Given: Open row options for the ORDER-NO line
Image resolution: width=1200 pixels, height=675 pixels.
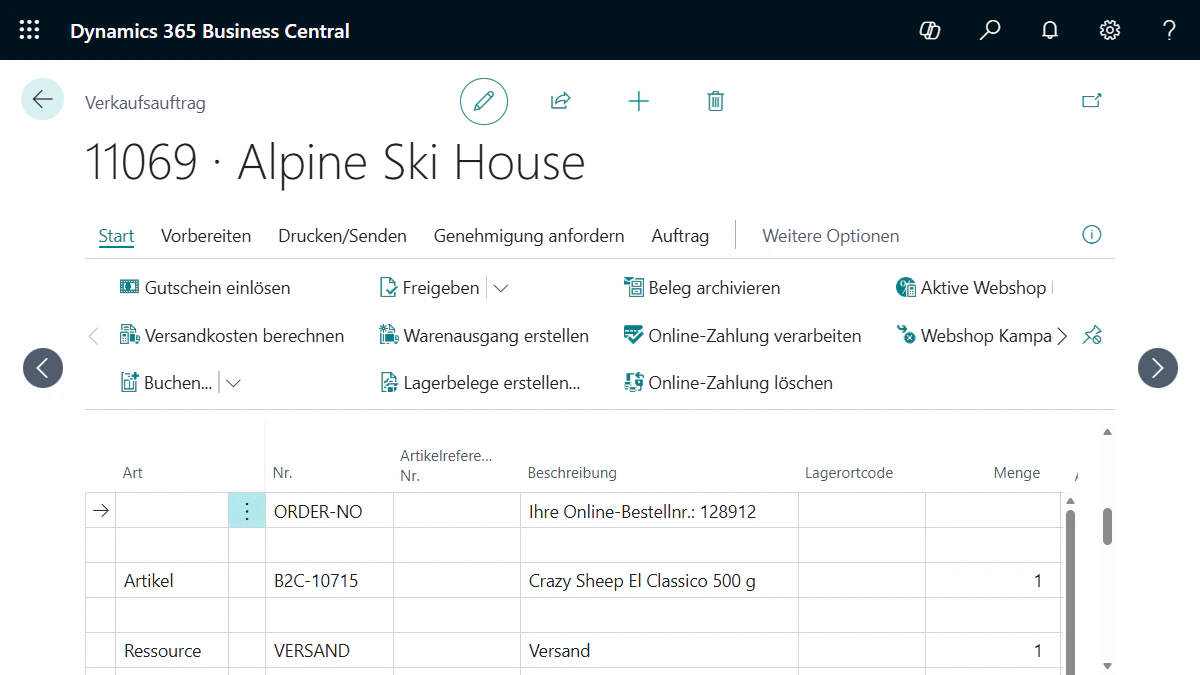Looking at the screenshot, I should (247, 511).
